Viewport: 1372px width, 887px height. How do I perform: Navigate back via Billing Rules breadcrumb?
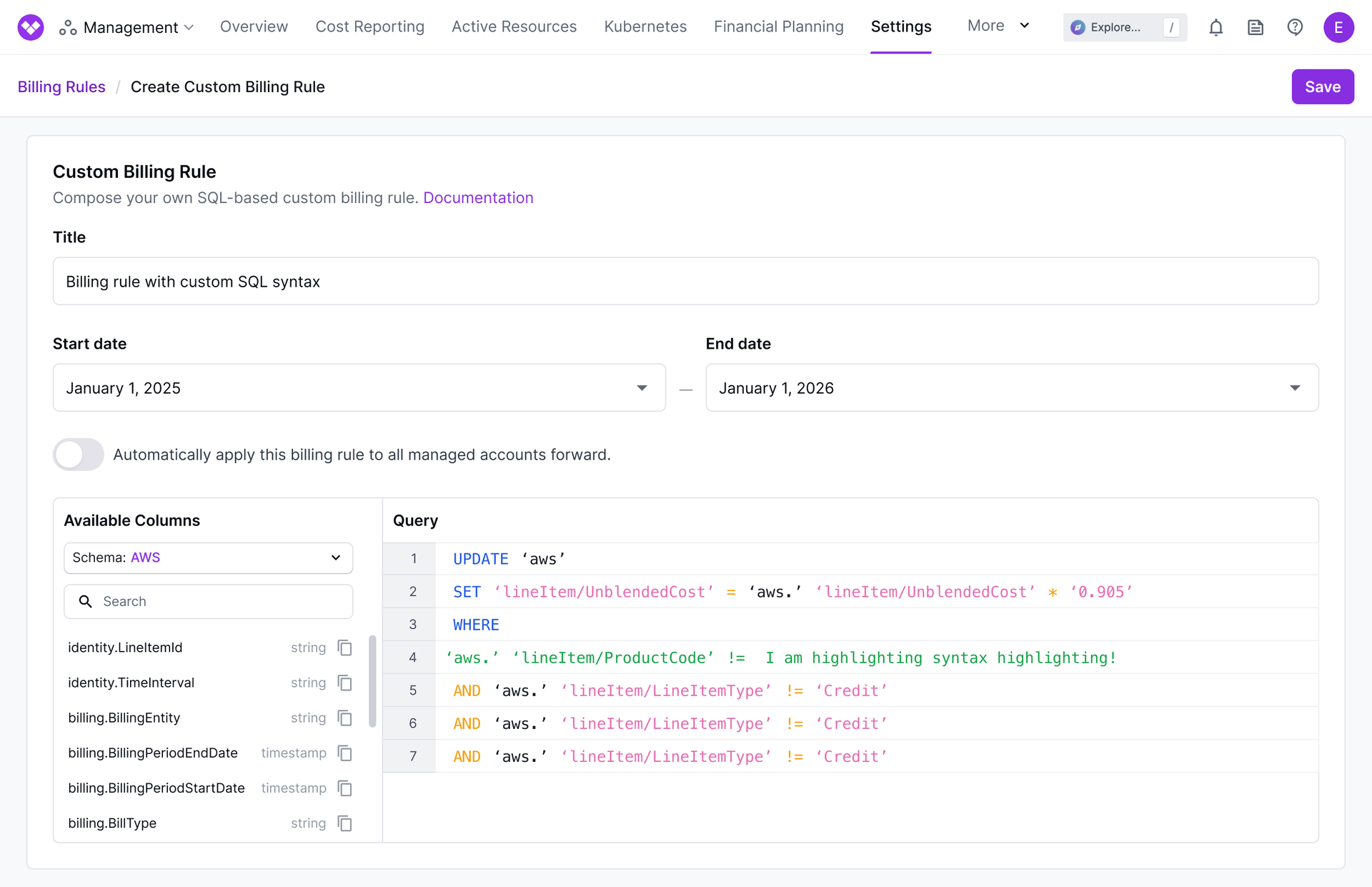coord(61,86)
